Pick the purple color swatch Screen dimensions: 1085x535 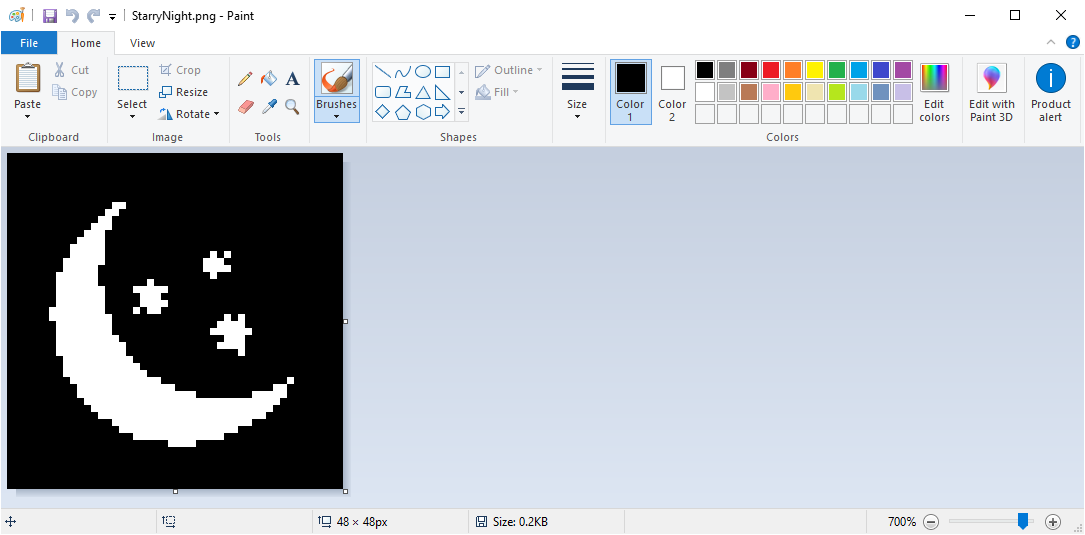902,70
